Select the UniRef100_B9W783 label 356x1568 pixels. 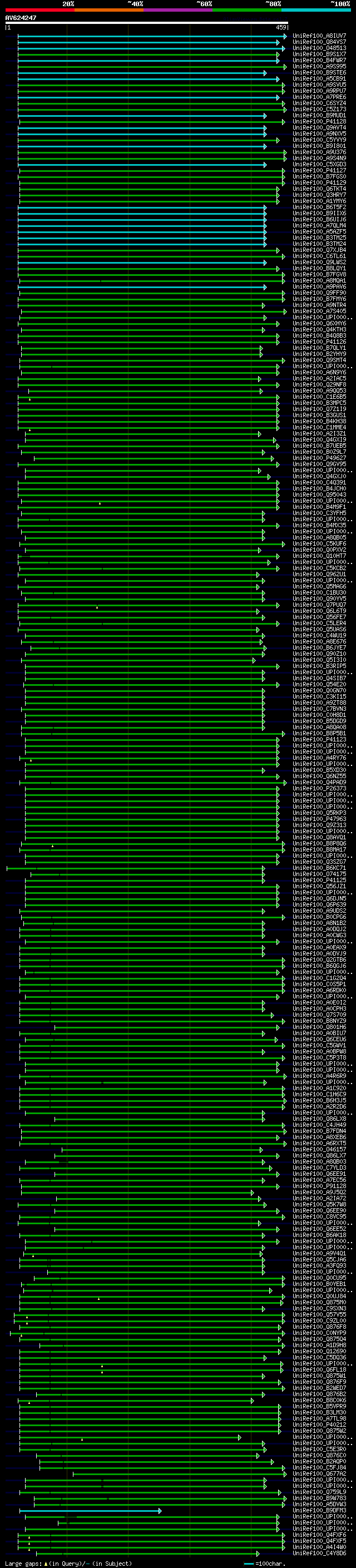(x=319, y=1498)
